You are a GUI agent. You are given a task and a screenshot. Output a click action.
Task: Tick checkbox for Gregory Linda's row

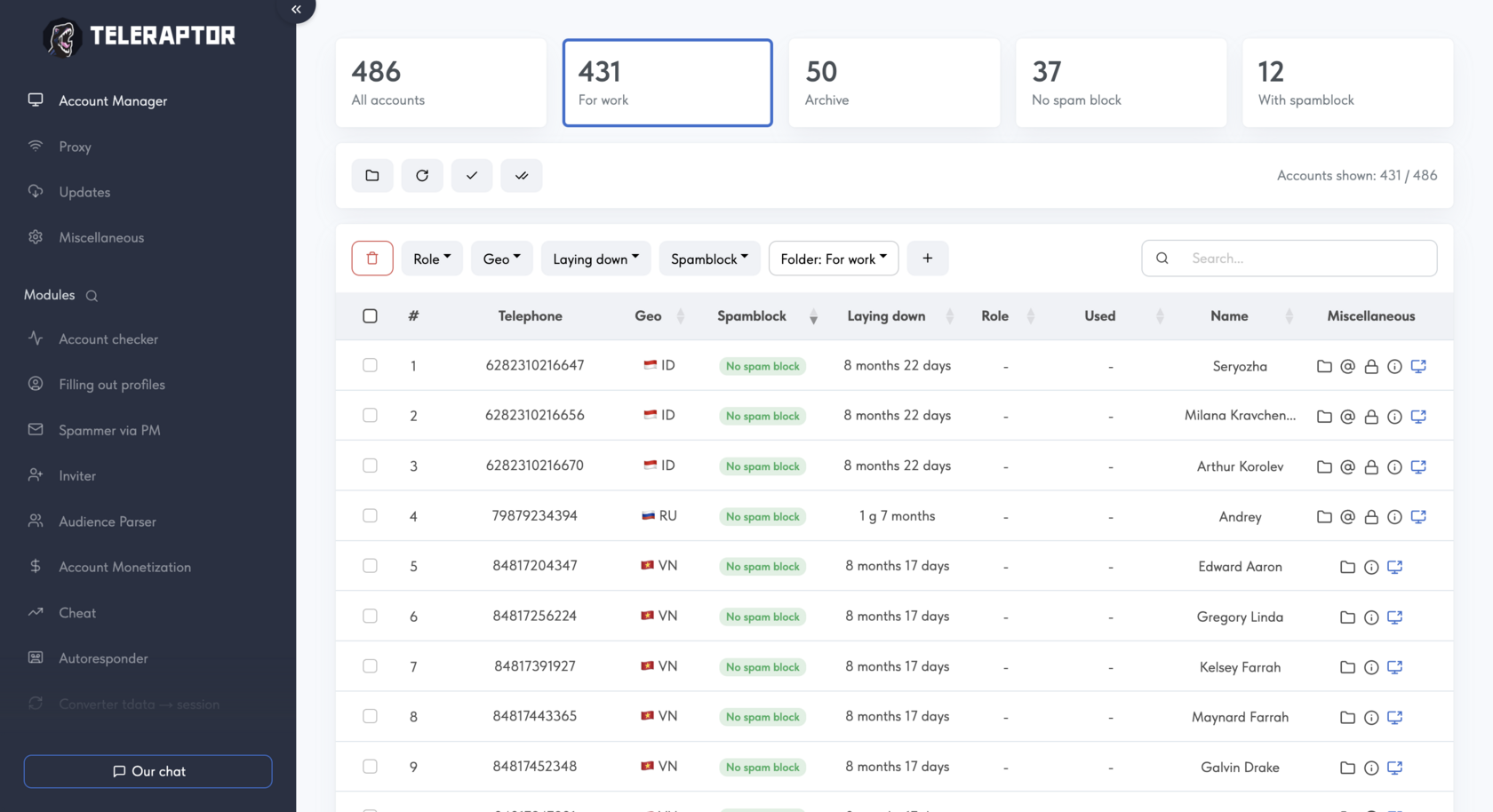pos(371,616)
